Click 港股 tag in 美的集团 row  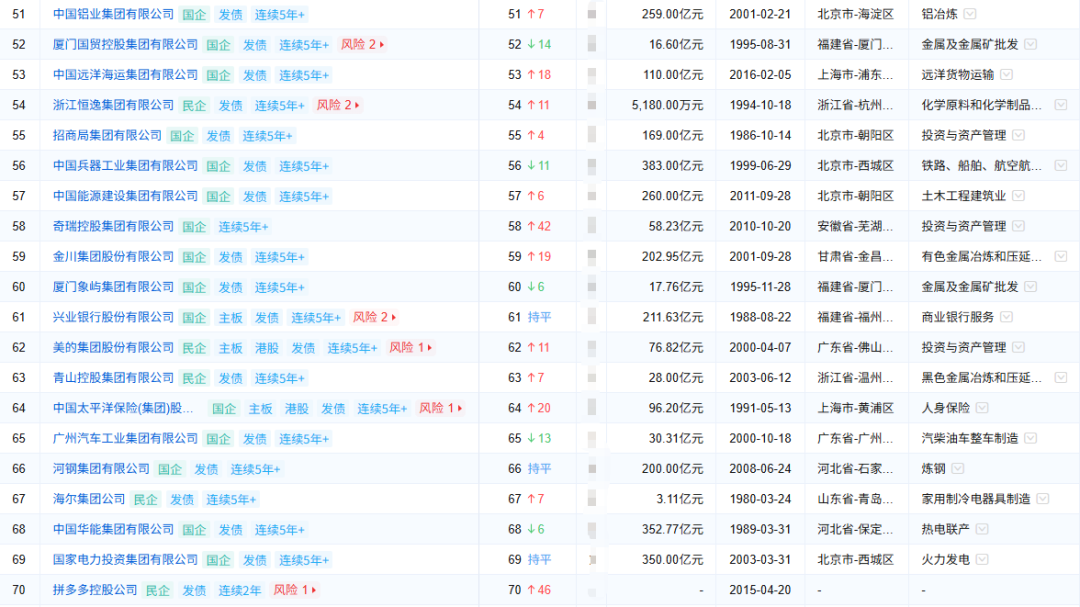[x=267, y=348]
